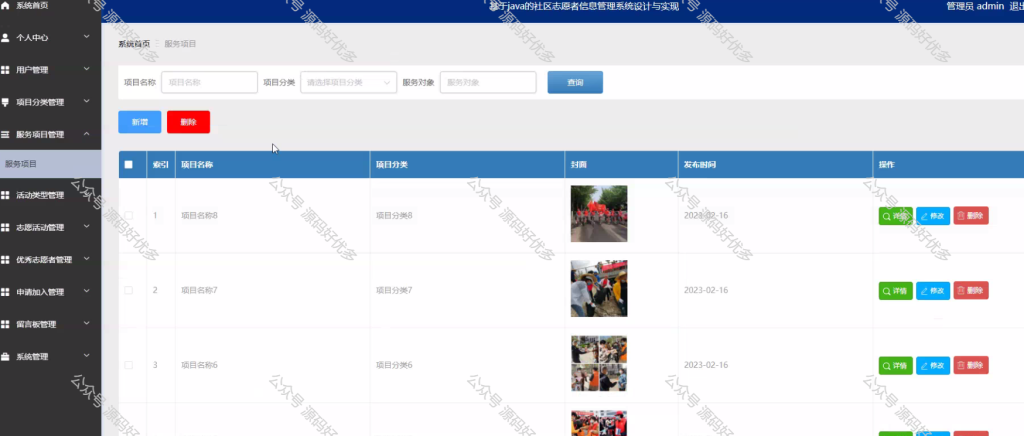This screenshot has height=436, width=1024.
Task: Select the 服务项目 submenu item
Action: pyautogui.click(x=51, y=164)
